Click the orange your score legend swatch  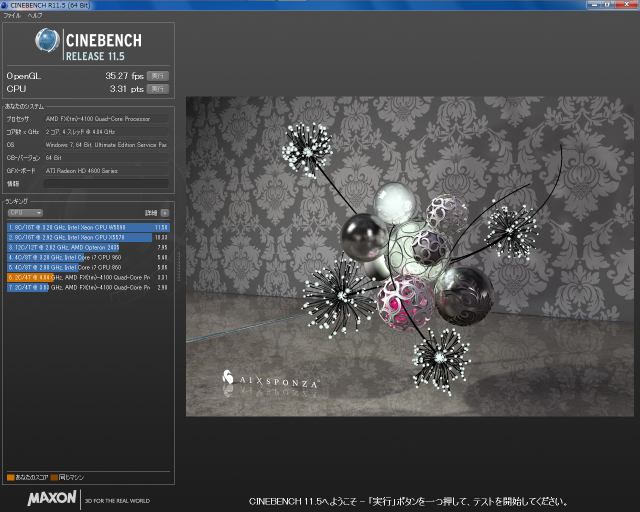pyautogui.click(x=11, y=477)
